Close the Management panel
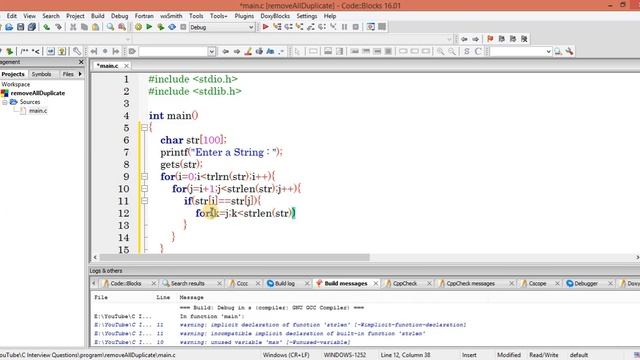This screenshot has height=360, width=640. 81,62
